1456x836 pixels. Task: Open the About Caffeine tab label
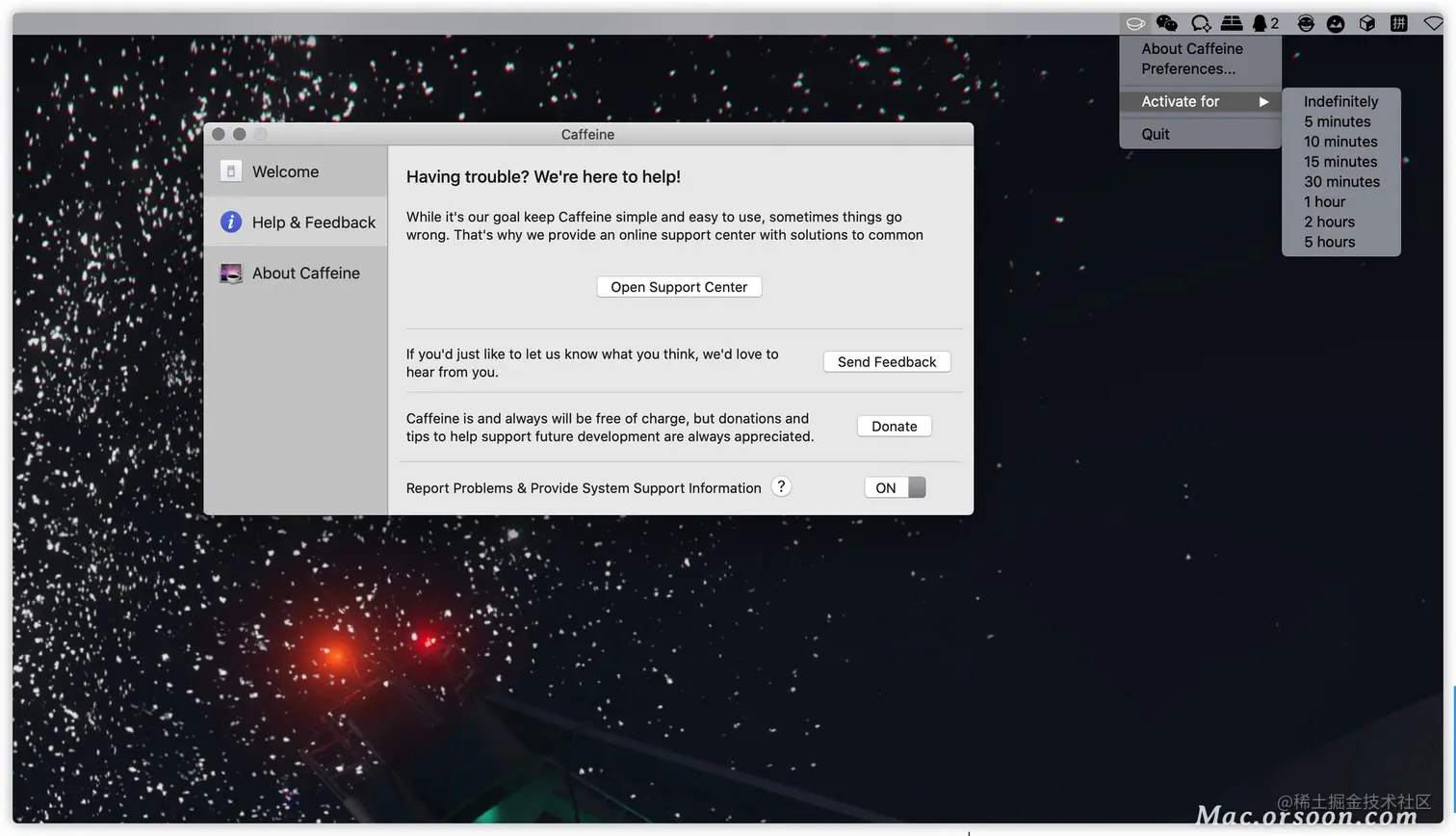pyautogui.click(x=306, y=274)
